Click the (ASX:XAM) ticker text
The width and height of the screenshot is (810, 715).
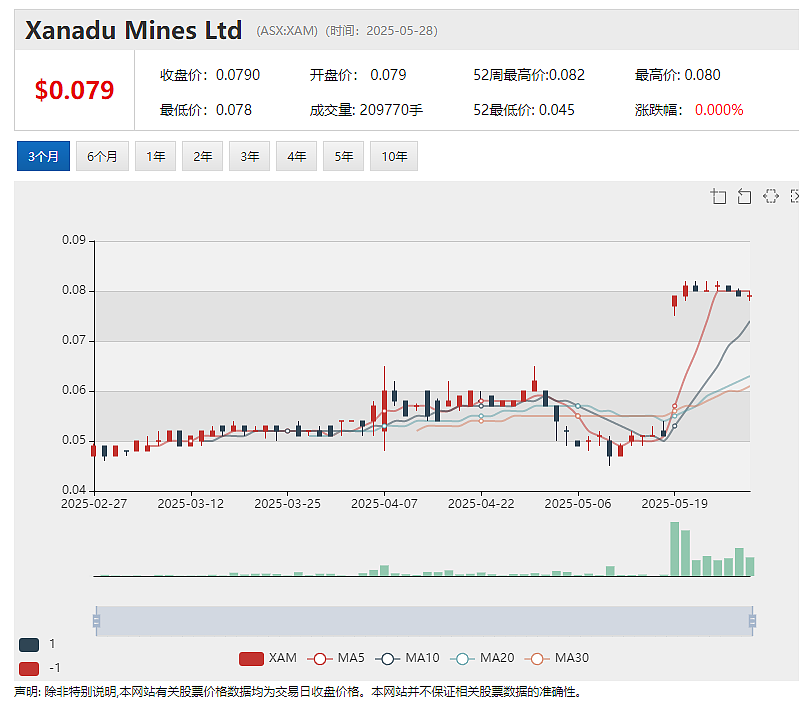point(287,31)
